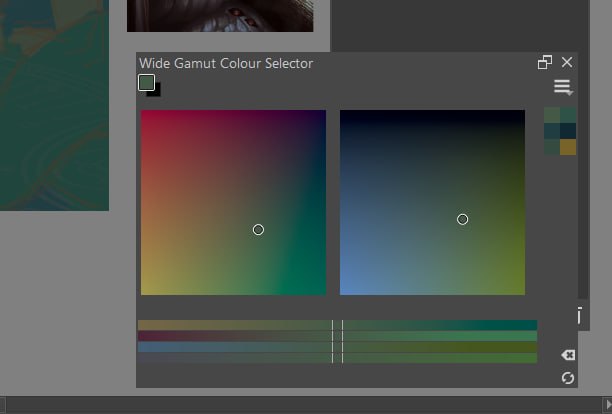Viewport: 612px width, 414px height.
Task: Select the black background colour swatch
Action: (155, 92)
